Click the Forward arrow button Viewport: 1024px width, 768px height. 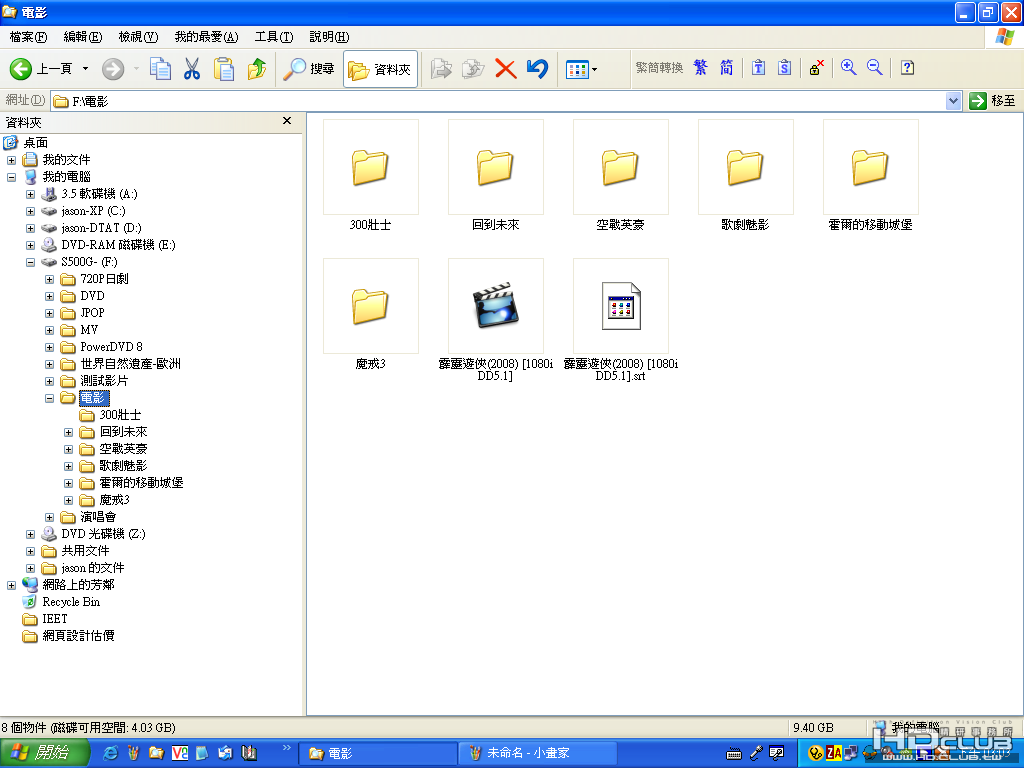click(113, 69)
